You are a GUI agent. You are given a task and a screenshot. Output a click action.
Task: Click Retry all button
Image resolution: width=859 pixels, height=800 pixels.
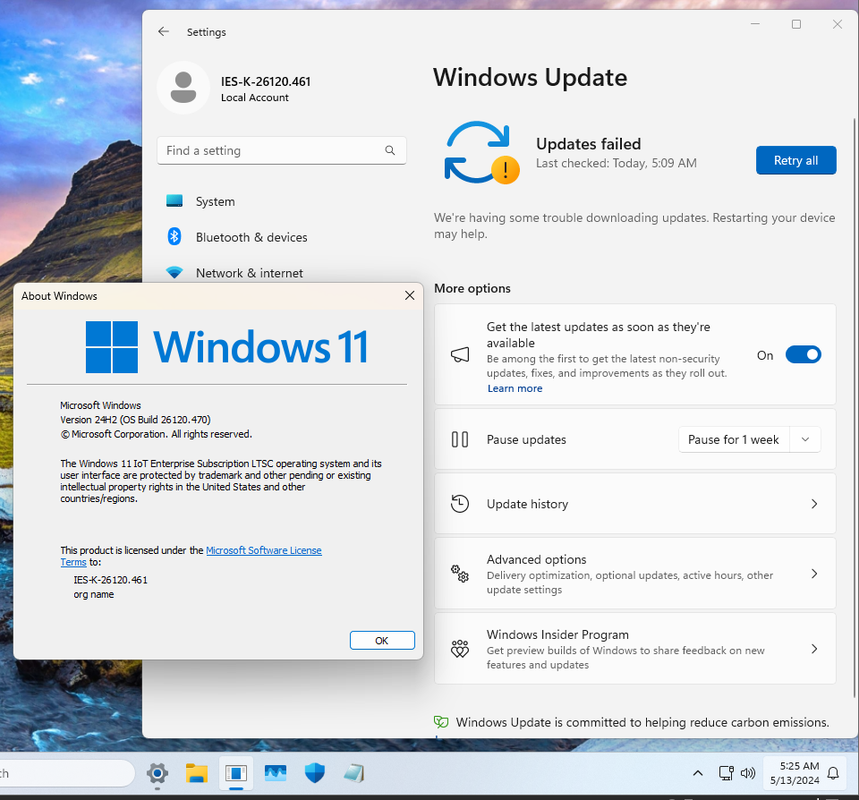pyautogui.click(x=795, y=161)
